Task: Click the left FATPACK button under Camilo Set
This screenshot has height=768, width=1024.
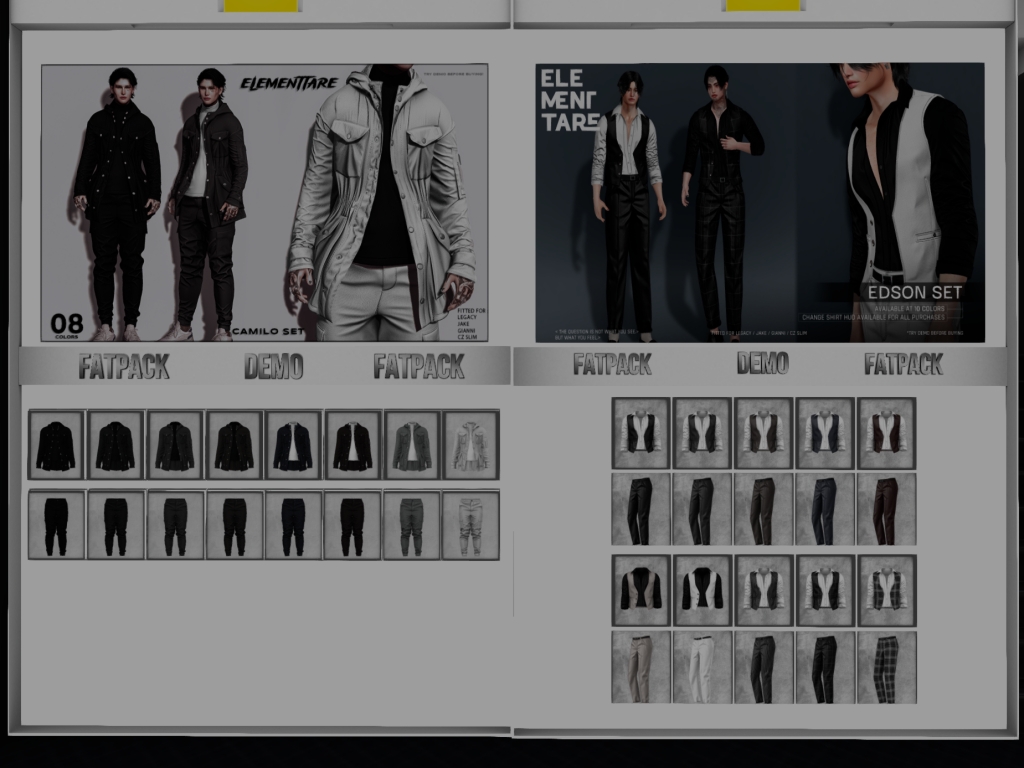Action: tap(124, 367)
